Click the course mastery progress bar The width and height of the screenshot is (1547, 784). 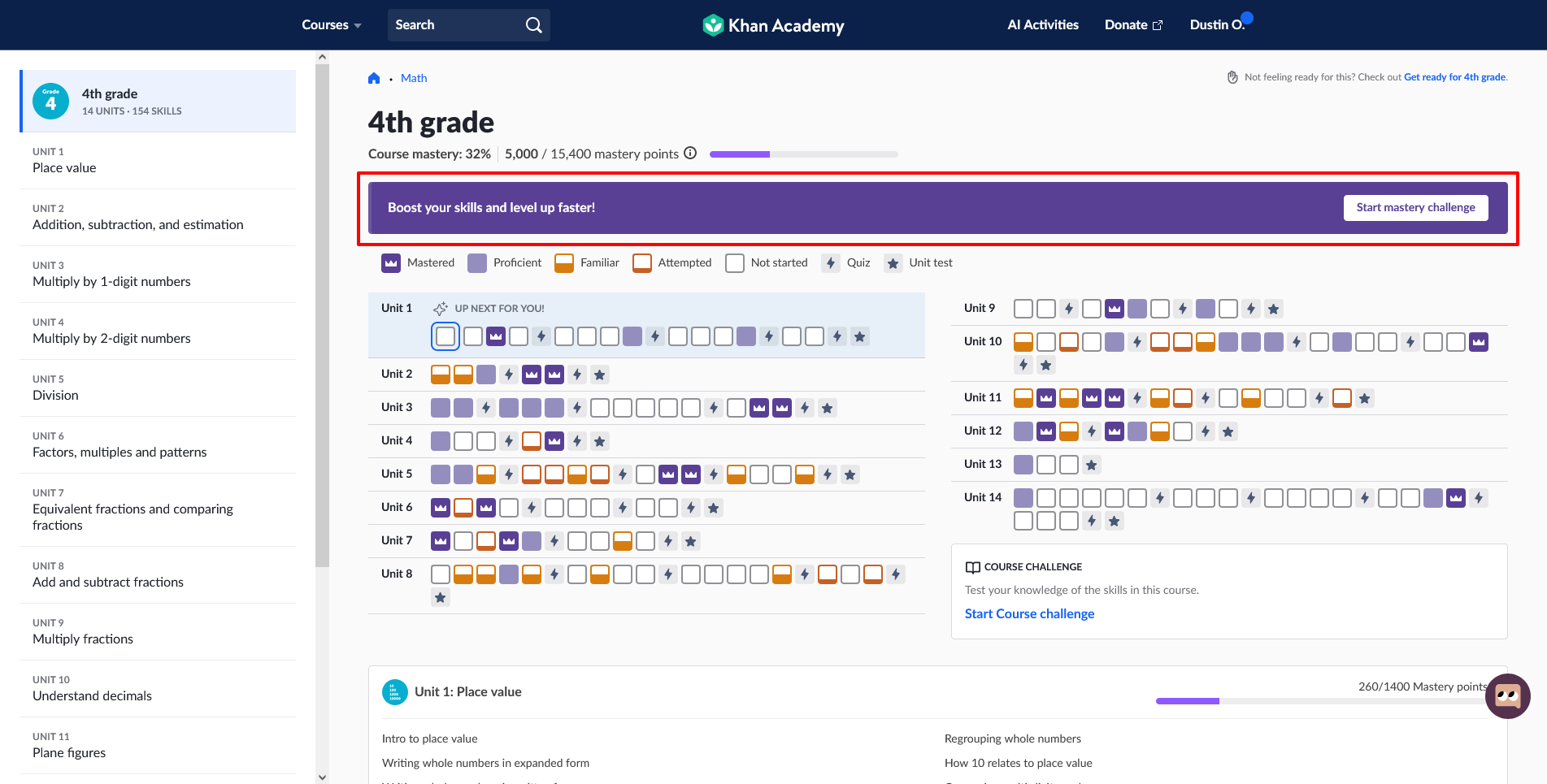[x=803, y=154]
